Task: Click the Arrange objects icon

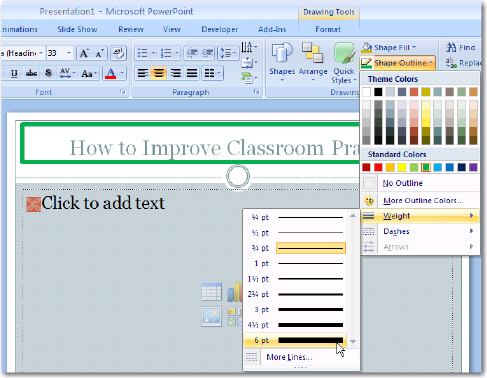Action: [313, 53]
